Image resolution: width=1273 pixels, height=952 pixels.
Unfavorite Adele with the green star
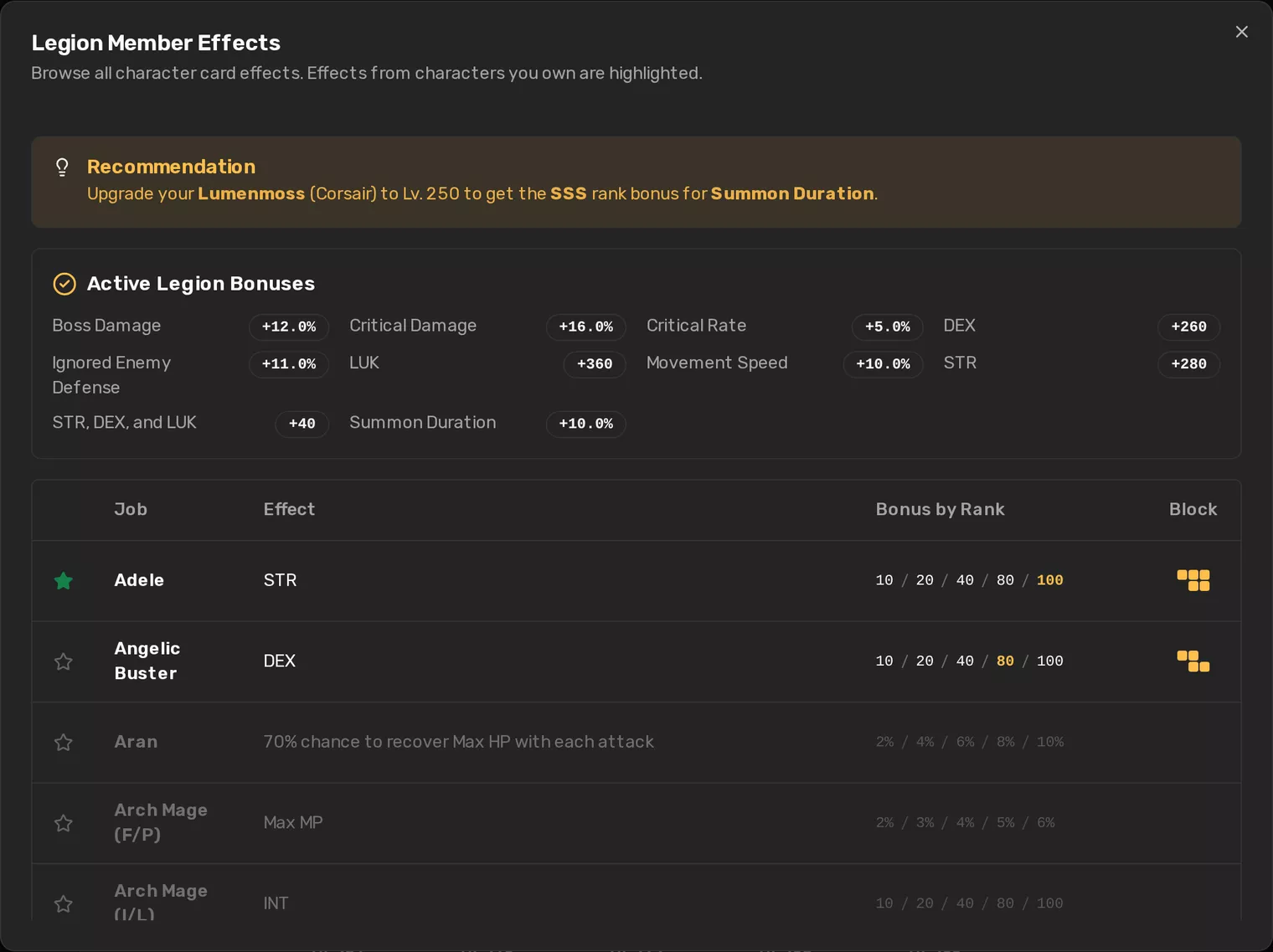[x=64, y=580]
